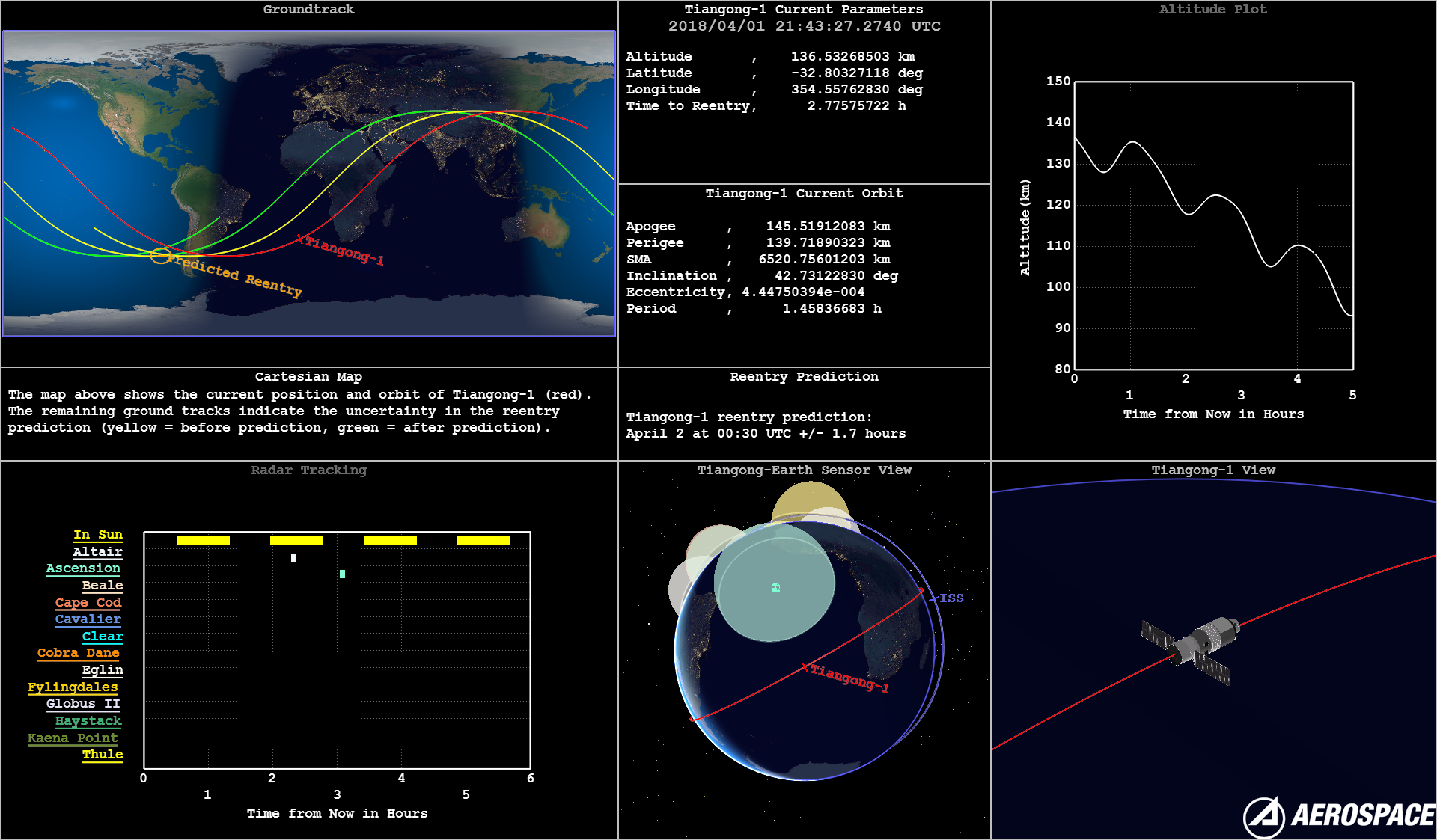Screen dimensions: 1437x840
Task: Select the In Sun label
Action: (x=97, y=534)
